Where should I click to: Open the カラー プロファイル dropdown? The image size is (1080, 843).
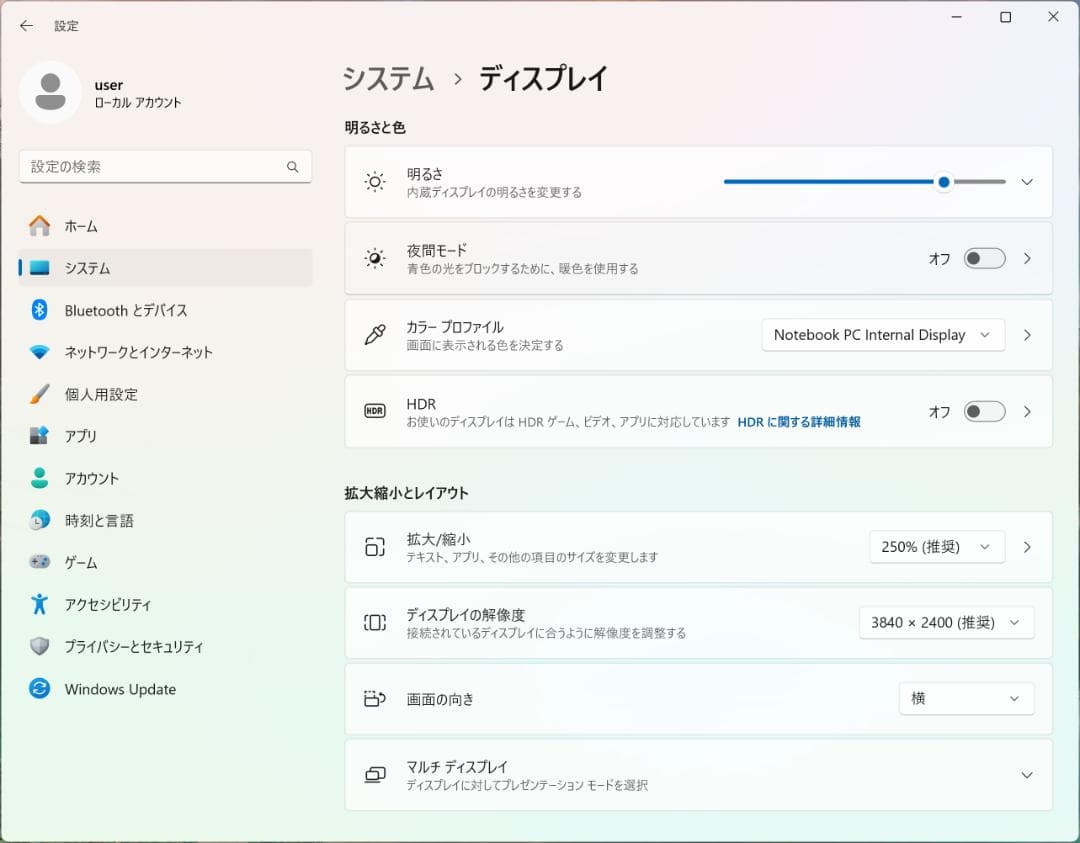coord(882,335)
